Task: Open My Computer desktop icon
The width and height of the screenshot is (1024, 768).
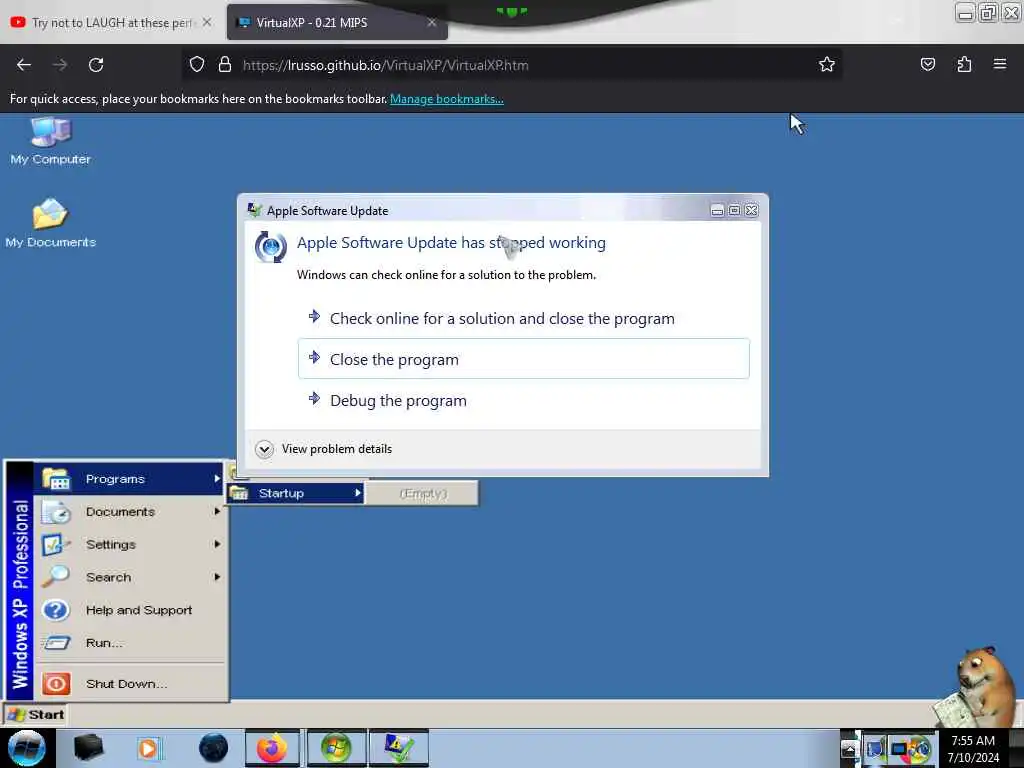Action: tap(50, 140)
